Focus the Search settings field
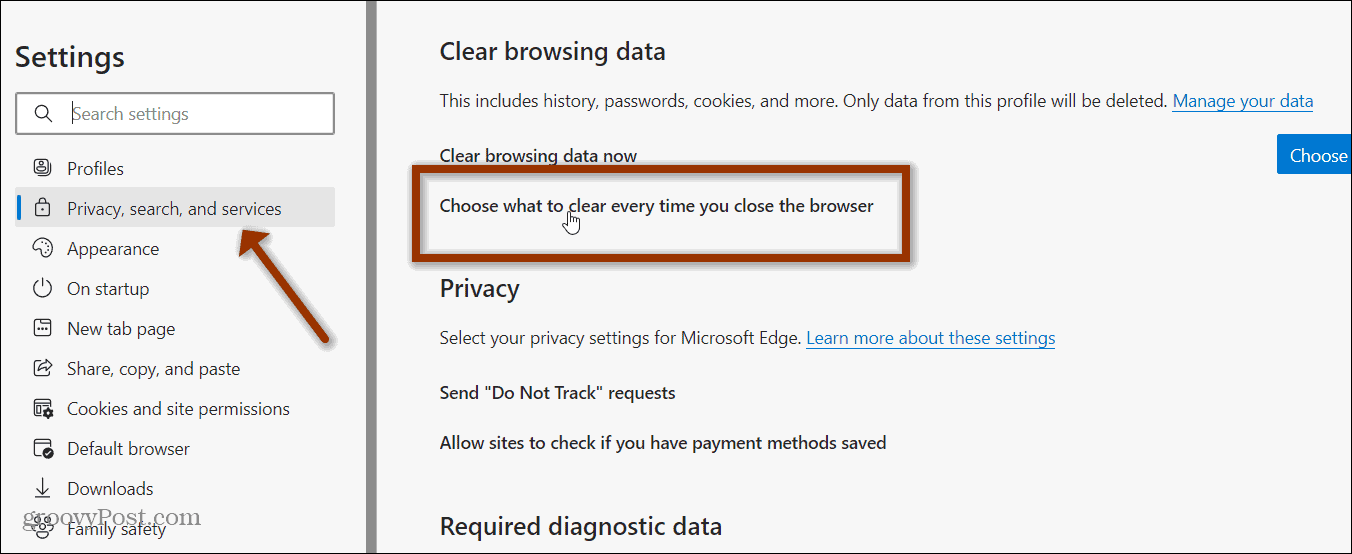This screenshot has width=1352, height=554. 175,113
